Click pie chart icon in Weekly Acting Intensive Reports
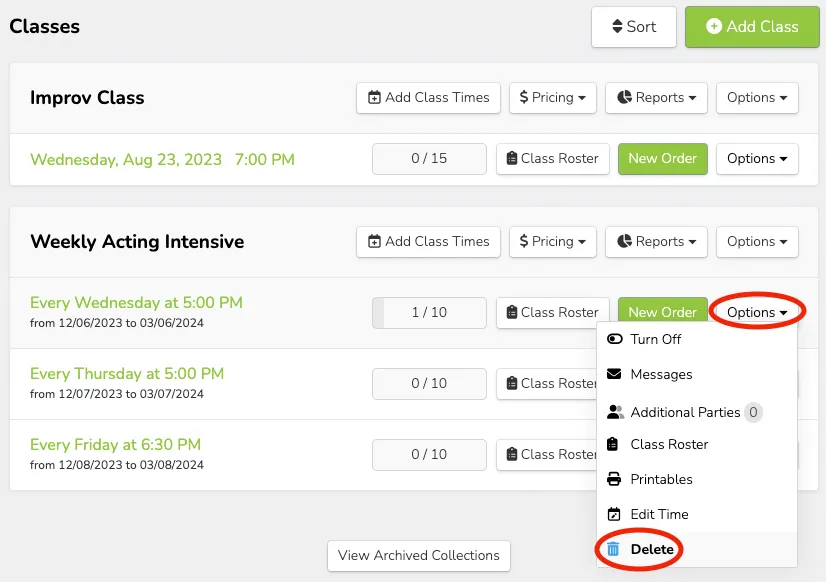 (x=624, y=241)
